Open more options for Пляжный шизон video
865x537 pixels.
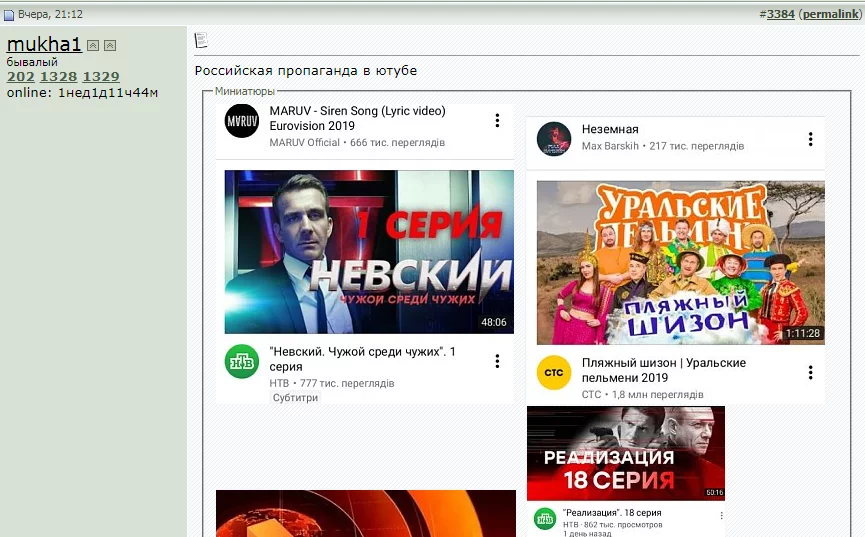(810, 373)
